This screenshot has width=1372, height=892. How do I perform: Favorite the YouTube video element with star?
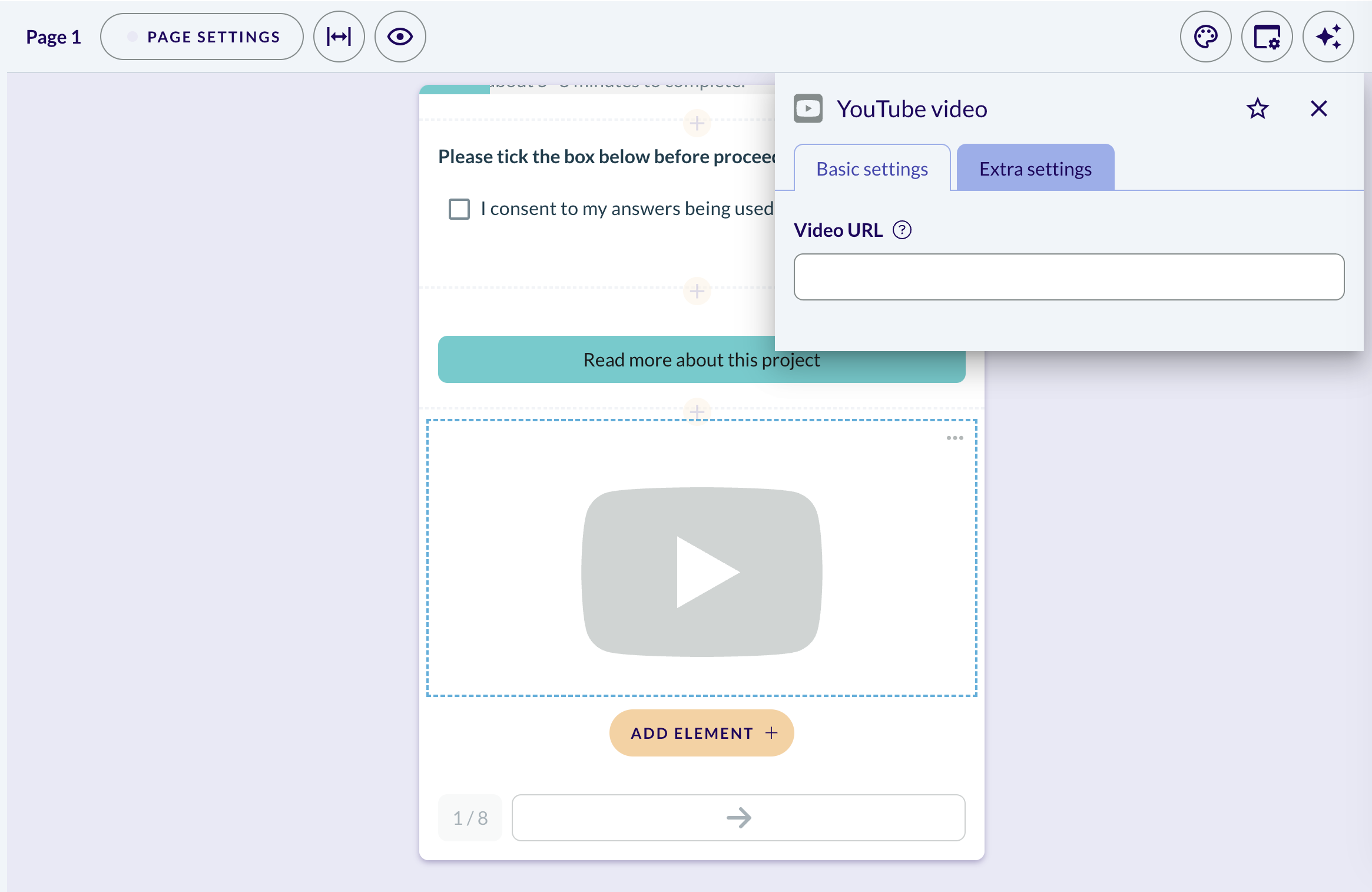(x=1257, y=108)
